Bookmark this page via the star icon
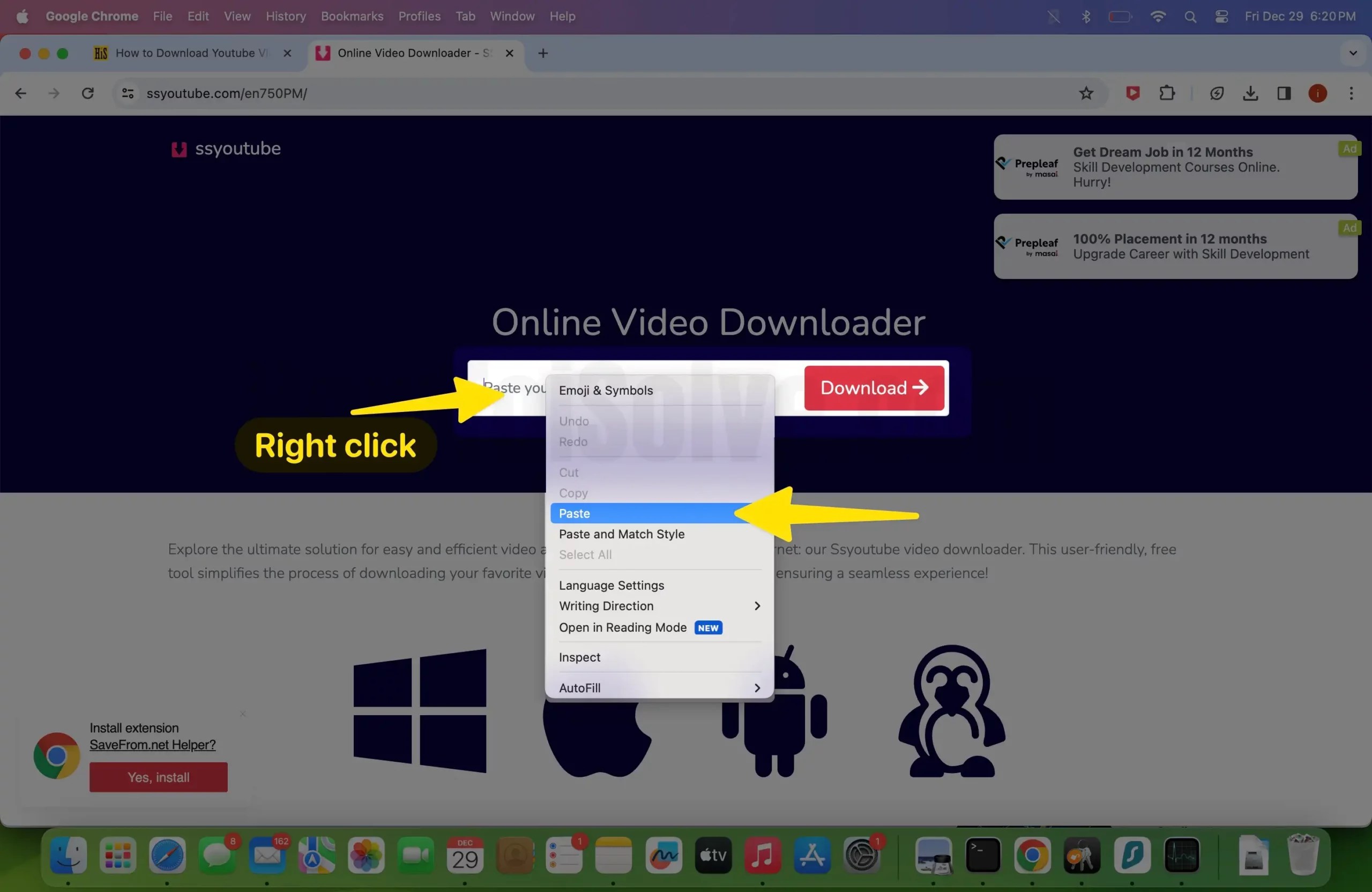The width and height of the screenshot is (1372, 892). 1086,93
